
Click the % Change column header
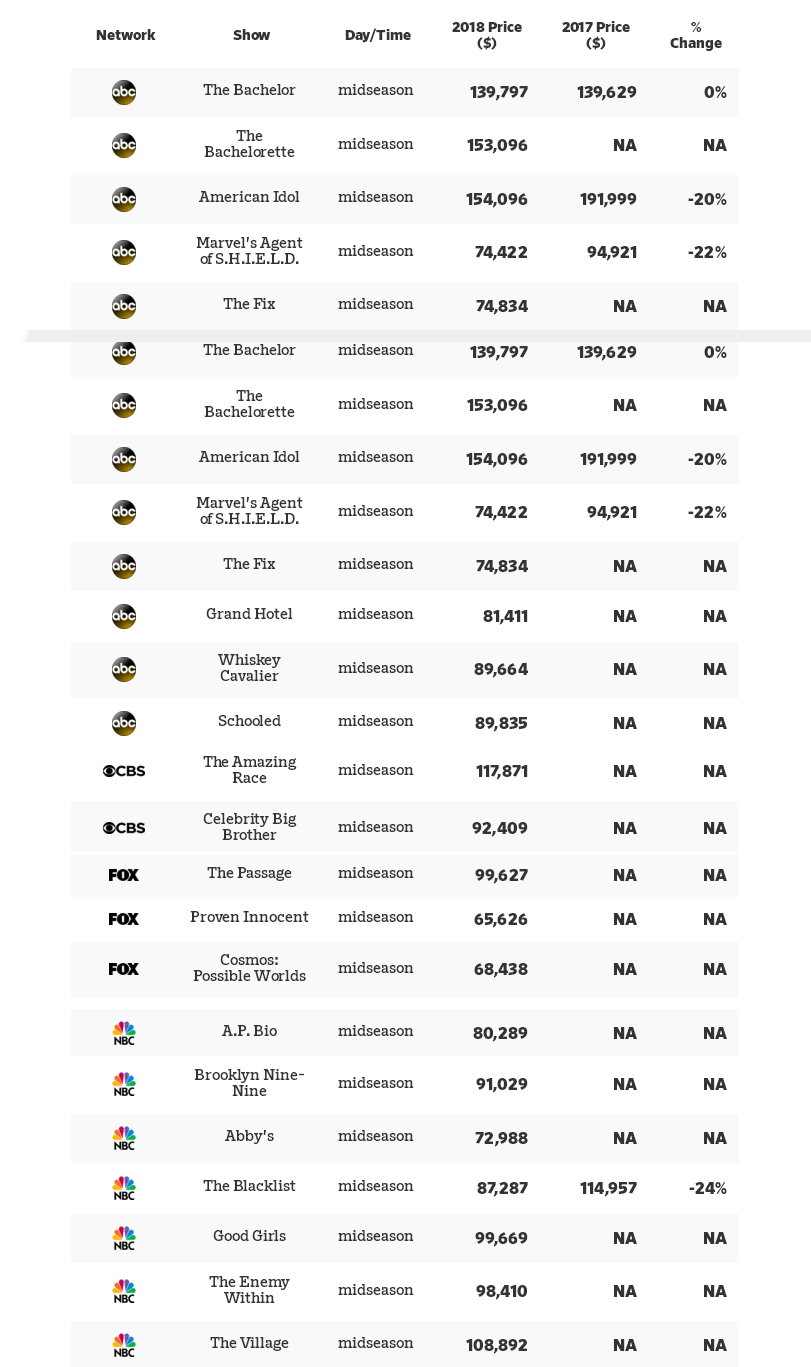tap(696, 35)
